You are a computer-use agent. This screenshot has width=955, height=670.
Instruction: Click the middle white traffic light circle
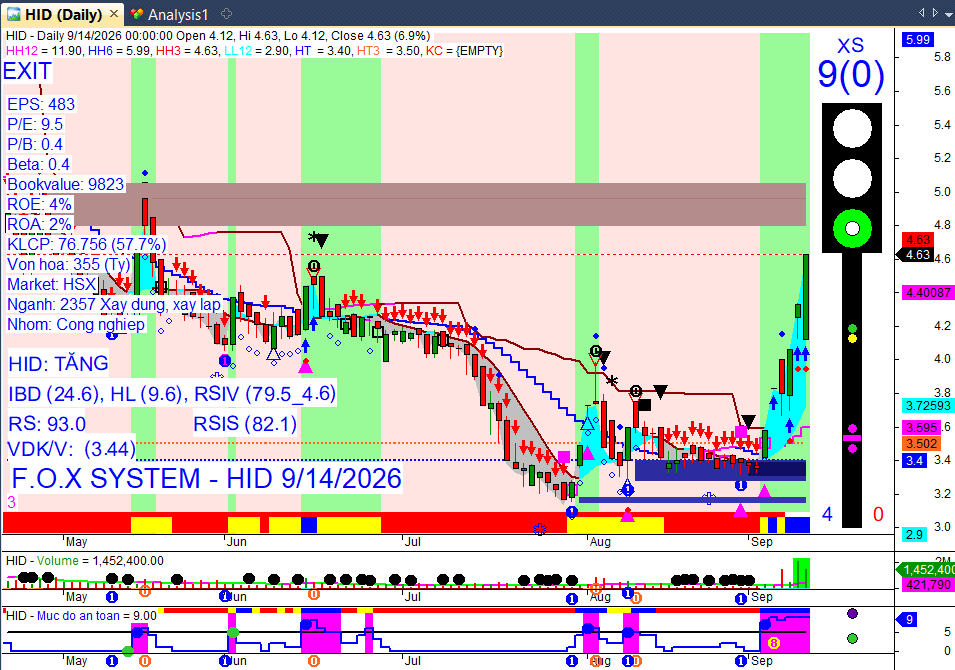tap(852, 178)
